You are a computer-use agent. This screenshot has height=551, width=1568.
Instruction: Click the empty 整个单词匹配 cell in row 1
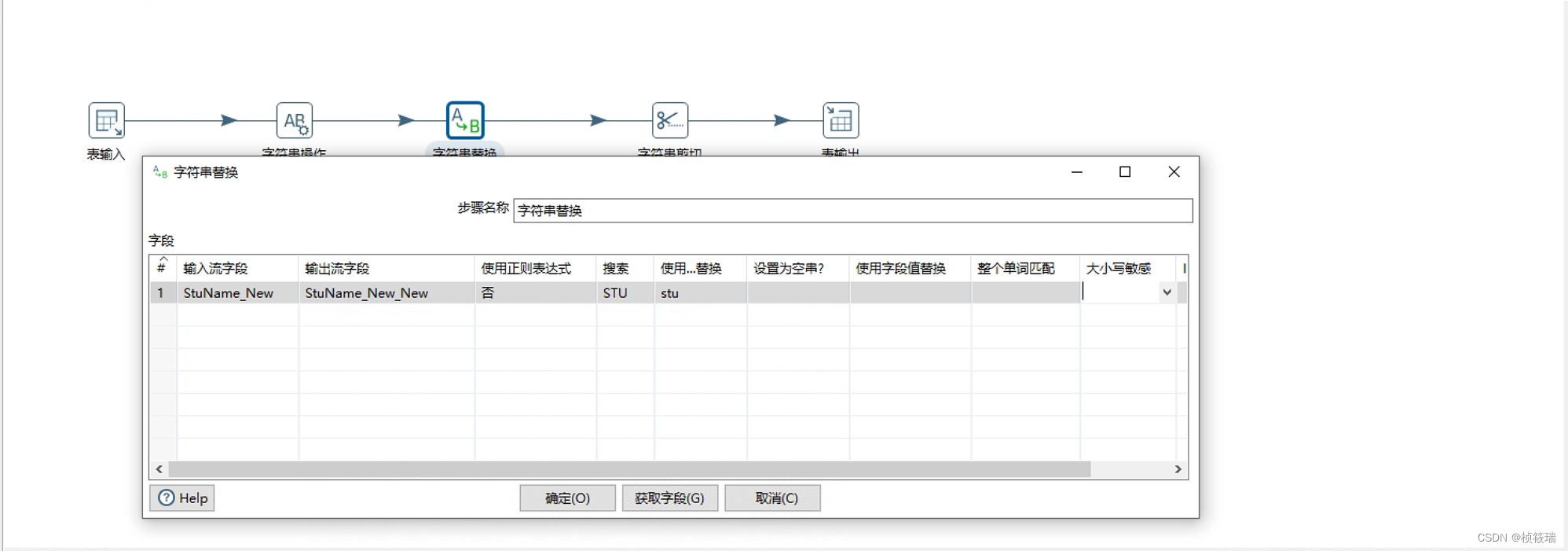(x=1025, y=292)
